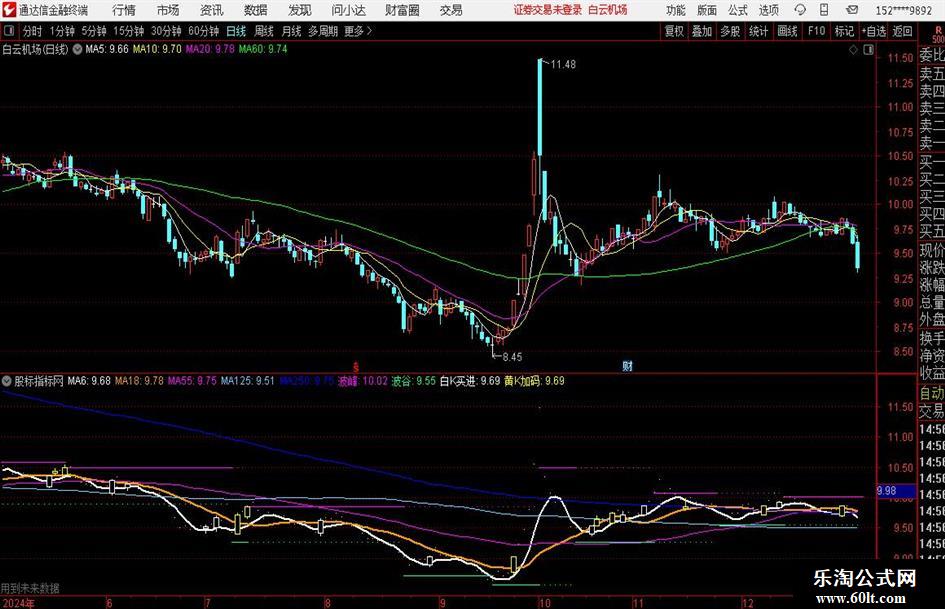Image resolution: width=945 pixels, height=609 pixels.
Task: Open the 股标指标网 indicator dropdown icon
Action: point(7,381)
